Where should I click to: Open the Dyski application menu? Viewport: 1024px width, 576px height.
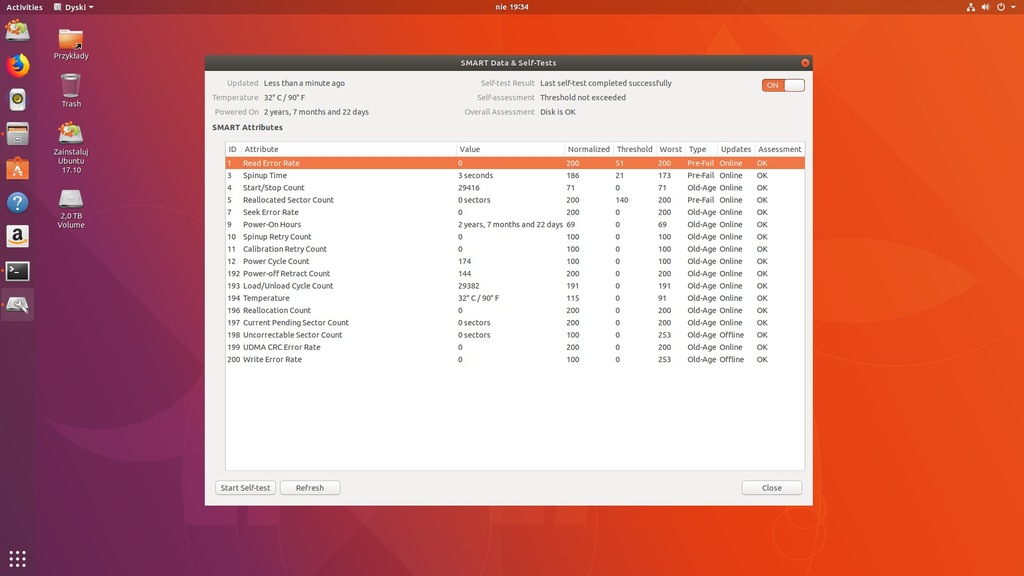click(74, 7)
